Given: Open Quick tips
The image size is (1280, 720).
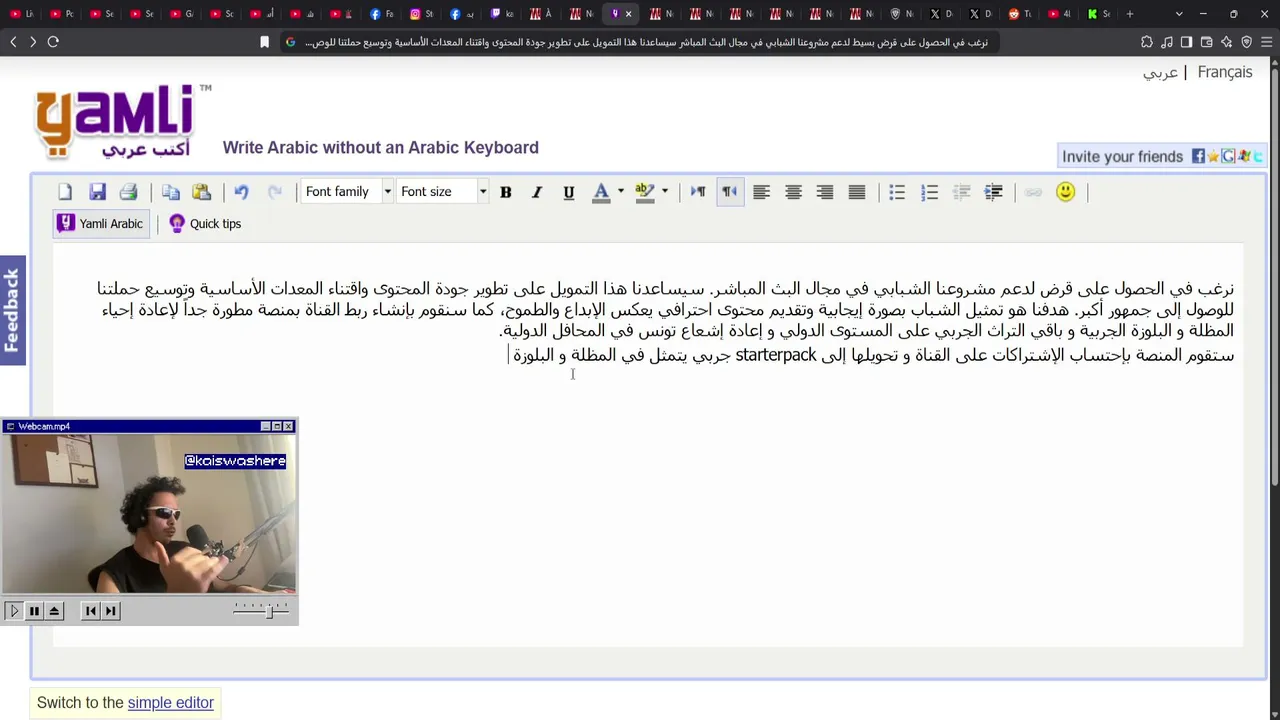Looking at the screenshot, I should tap(205, 224).
